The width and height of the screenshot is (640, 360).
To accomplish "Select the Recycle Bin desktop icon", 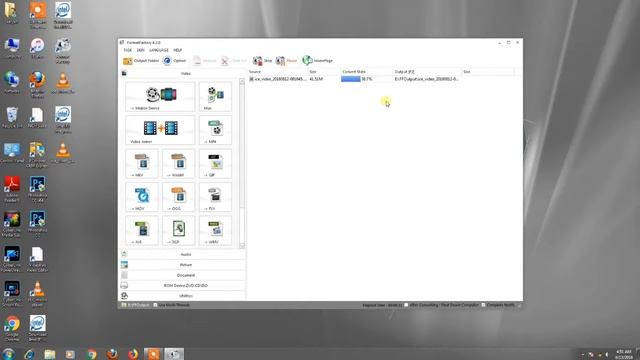I will pos(12,118).
